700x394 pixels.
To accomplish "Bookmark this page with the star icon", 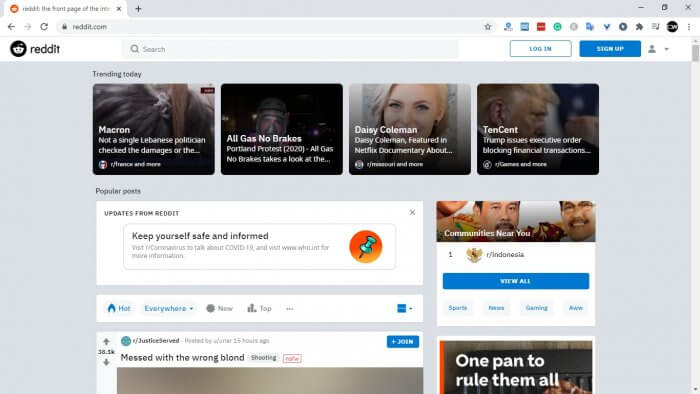I will [488, 27].
